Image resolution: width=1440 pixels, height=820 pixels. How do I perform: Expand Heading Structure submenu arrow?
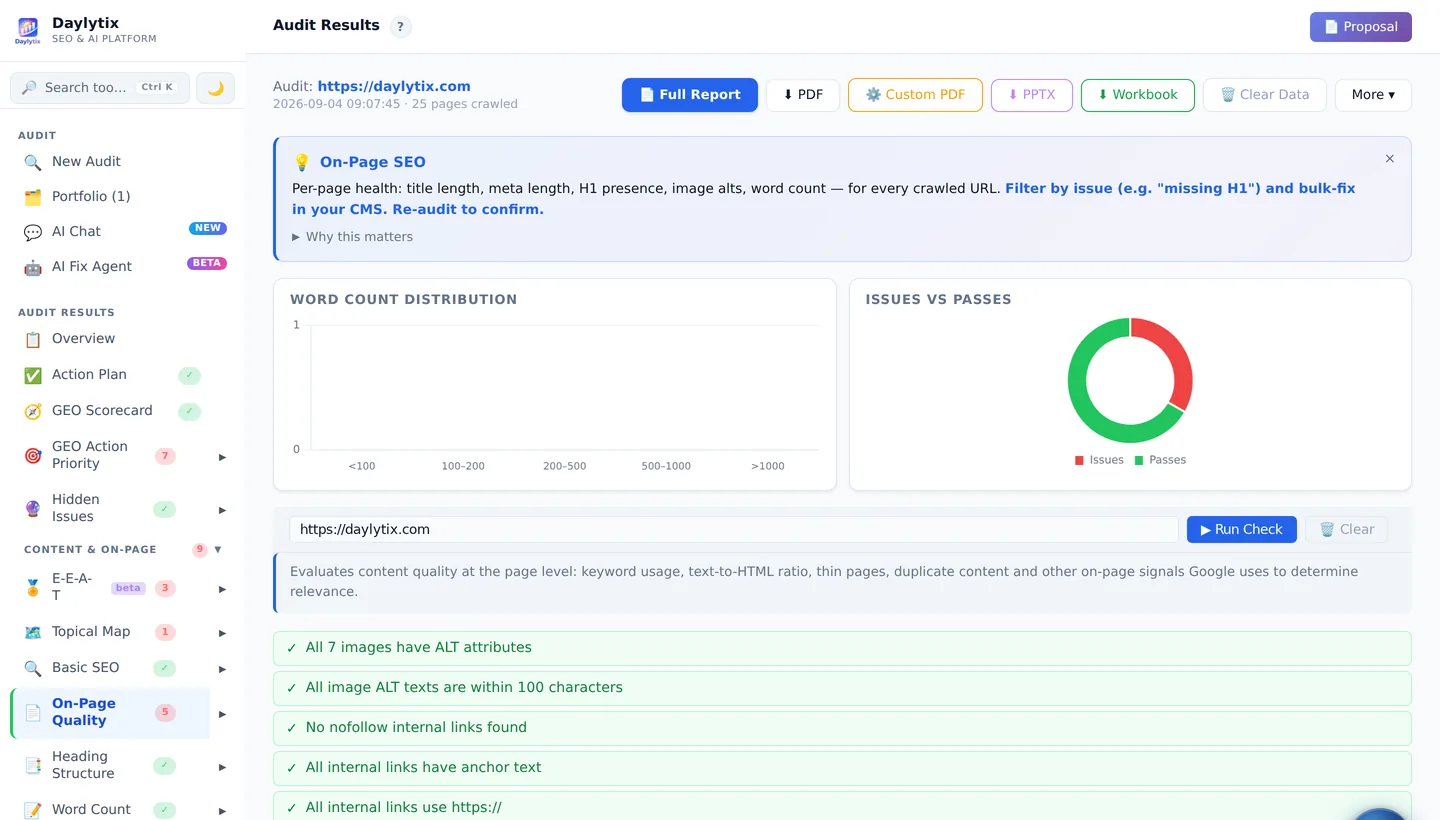[222, 767]
